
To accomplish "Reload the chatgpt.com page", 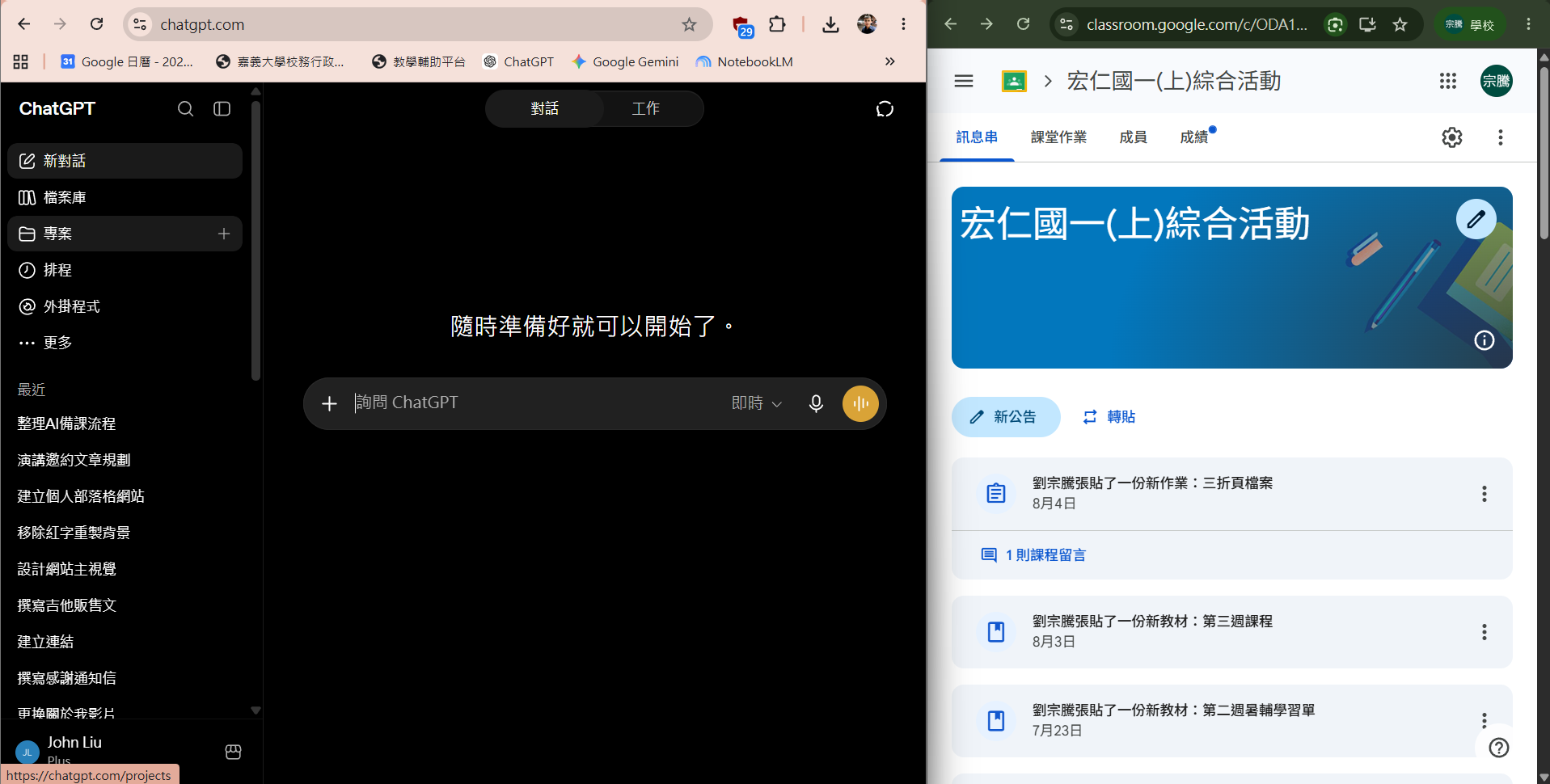I will click(x=96, y=24).
